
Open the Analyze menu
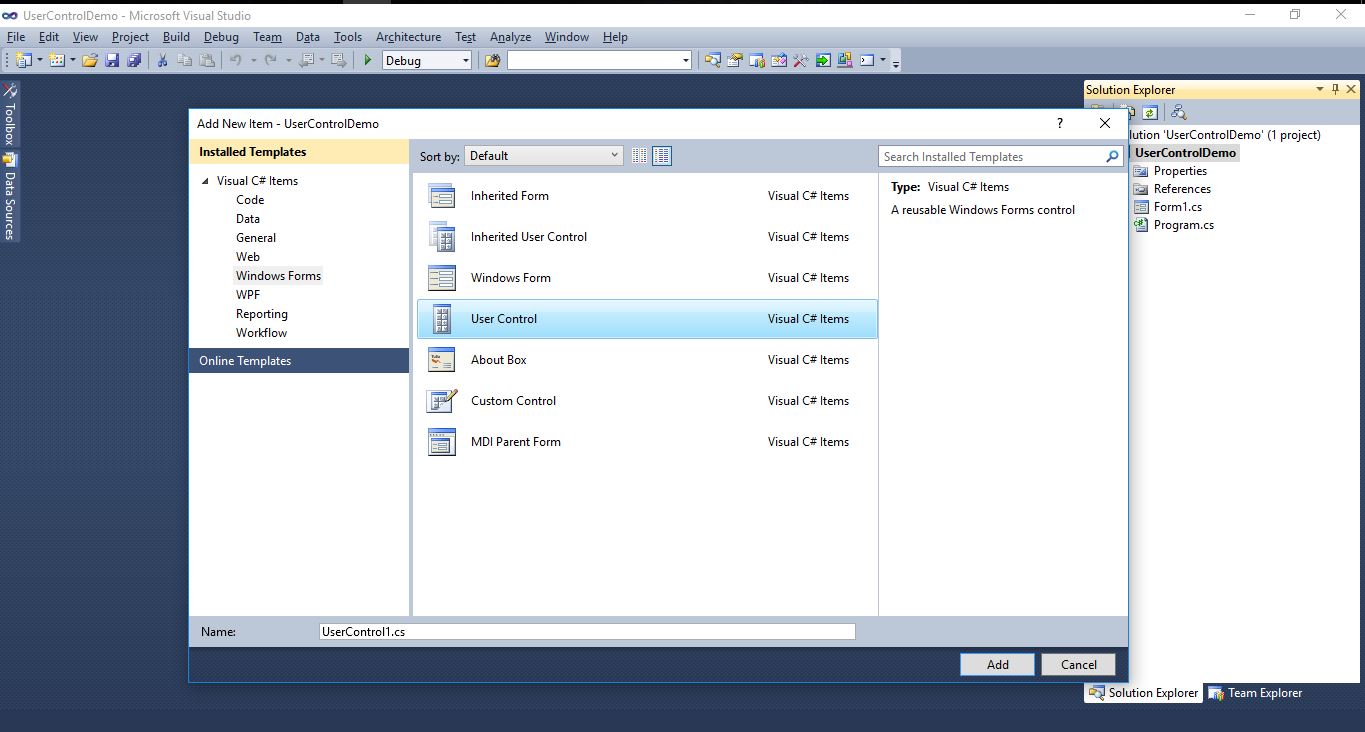[x=510, y=37]
